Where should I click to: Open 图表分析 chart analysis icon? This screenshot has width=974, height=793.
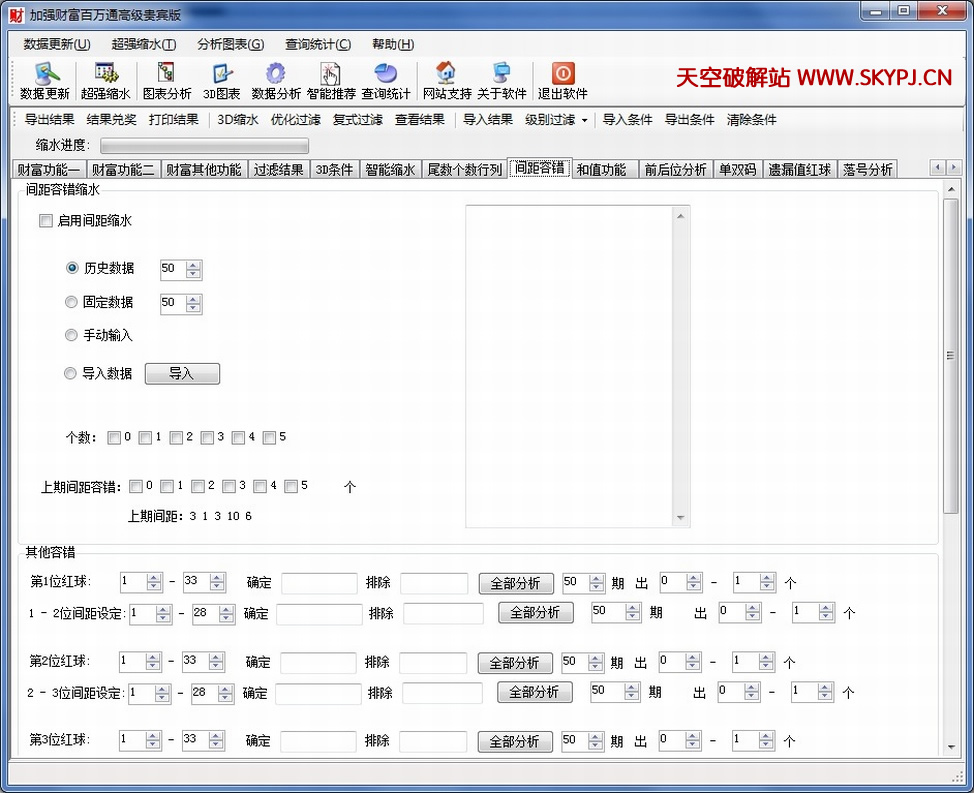tap(166, 74)
